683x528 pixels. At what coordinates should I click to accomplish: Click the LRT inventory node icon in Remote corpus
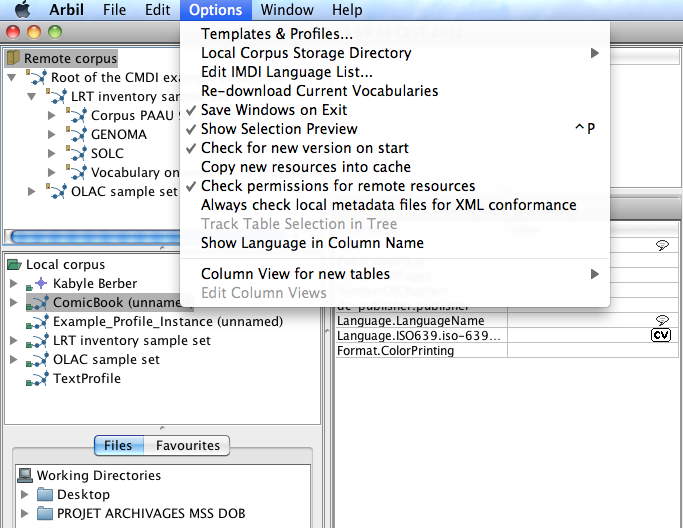57,96
